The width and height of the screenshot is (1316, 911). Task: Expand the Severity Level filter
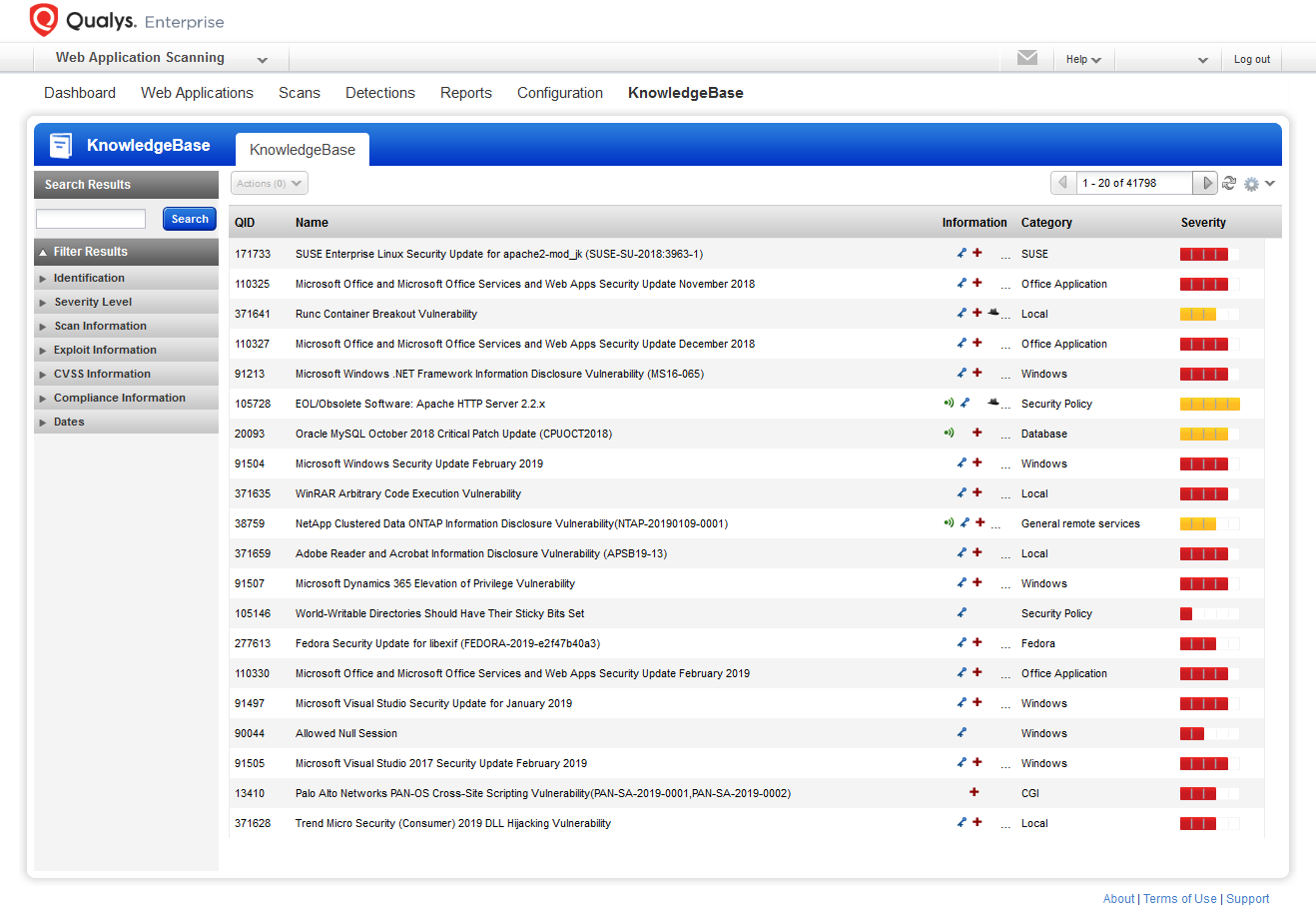pos(126,302)
